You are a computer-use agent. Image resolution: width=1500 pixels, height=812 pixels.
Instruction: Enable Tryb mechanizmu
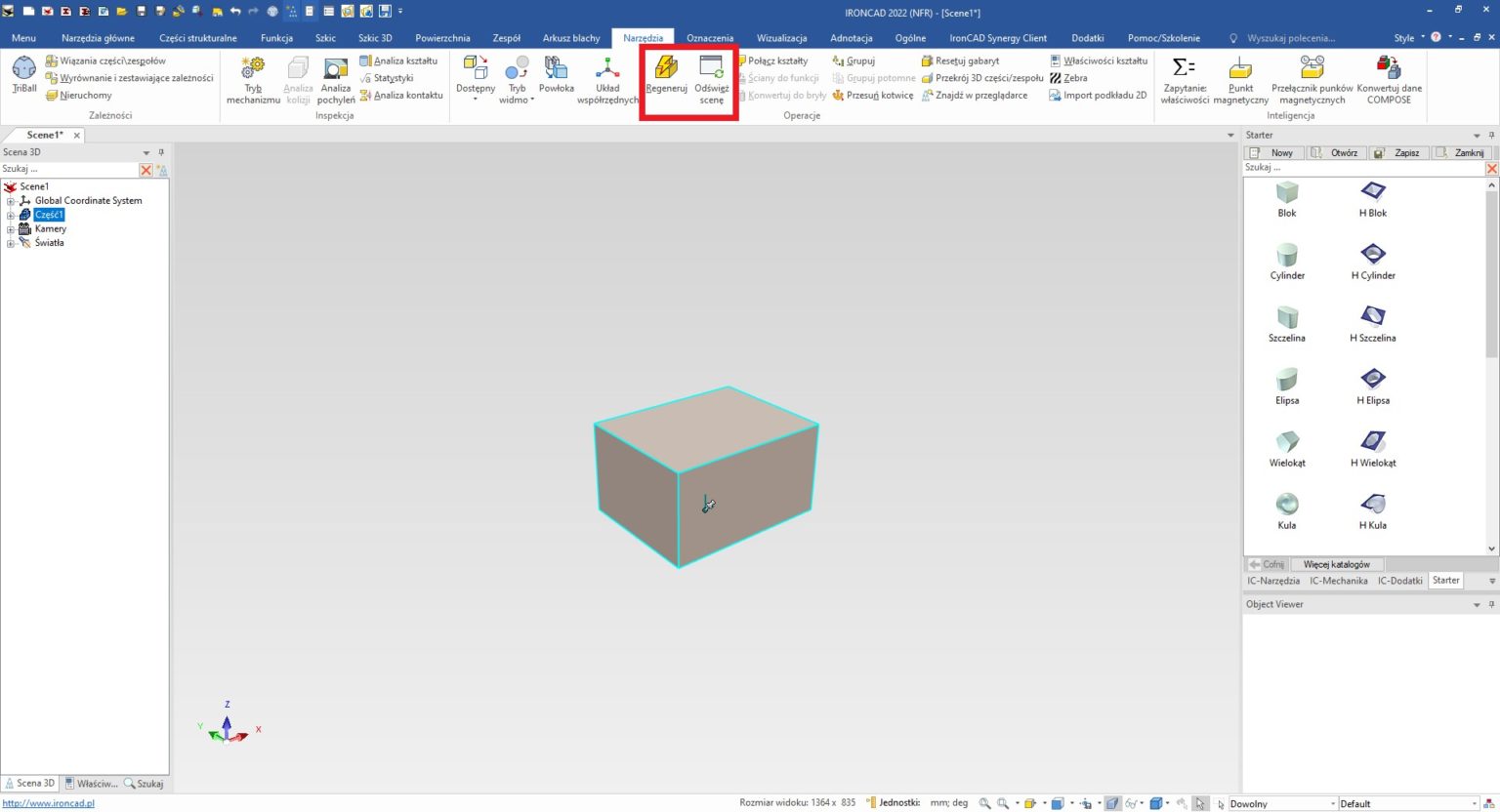click(x=252, y=76)
